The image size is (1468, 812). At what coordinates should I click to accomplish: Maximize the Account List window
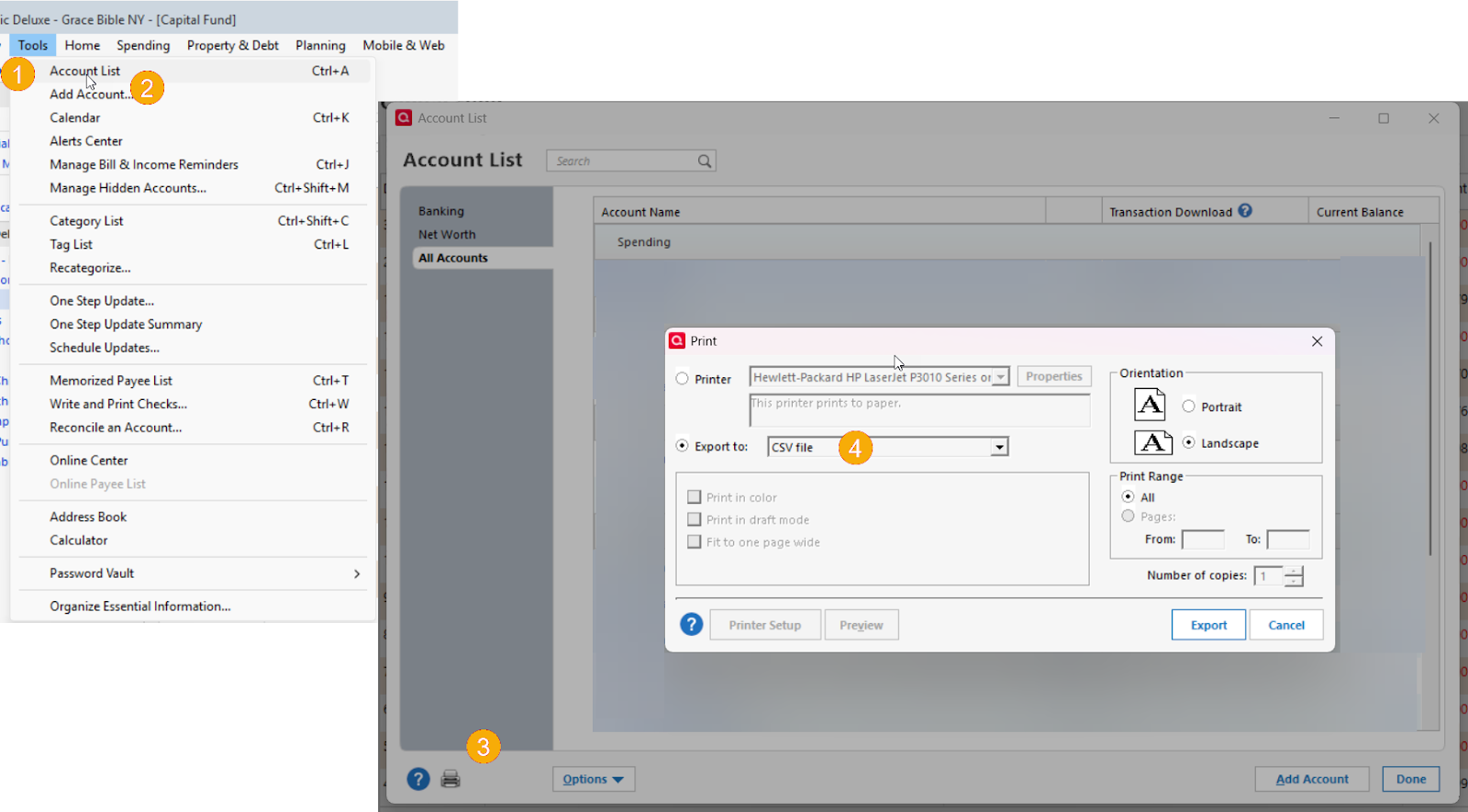tap(1384, 118)
